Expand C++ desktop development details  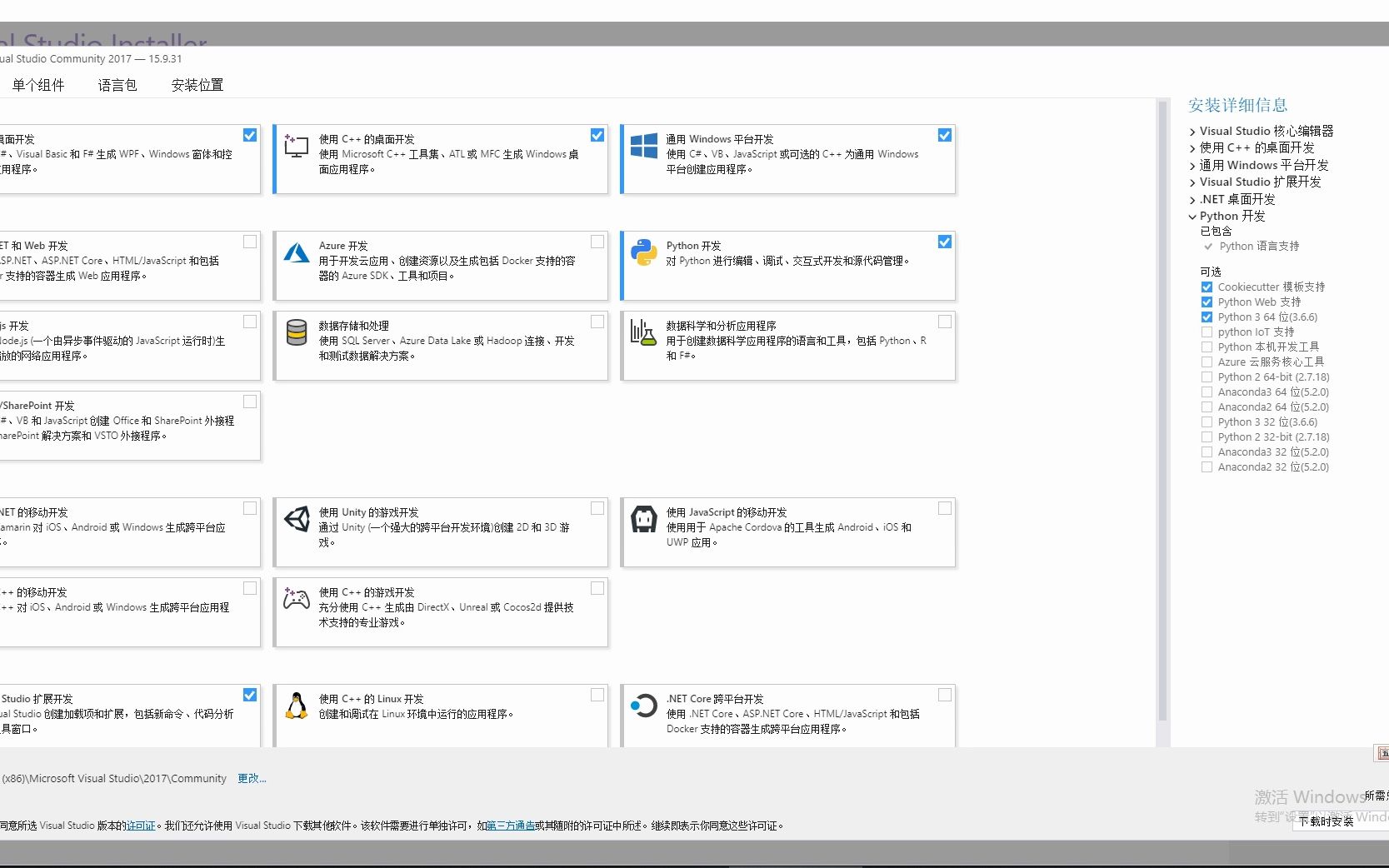(1192, 148)
